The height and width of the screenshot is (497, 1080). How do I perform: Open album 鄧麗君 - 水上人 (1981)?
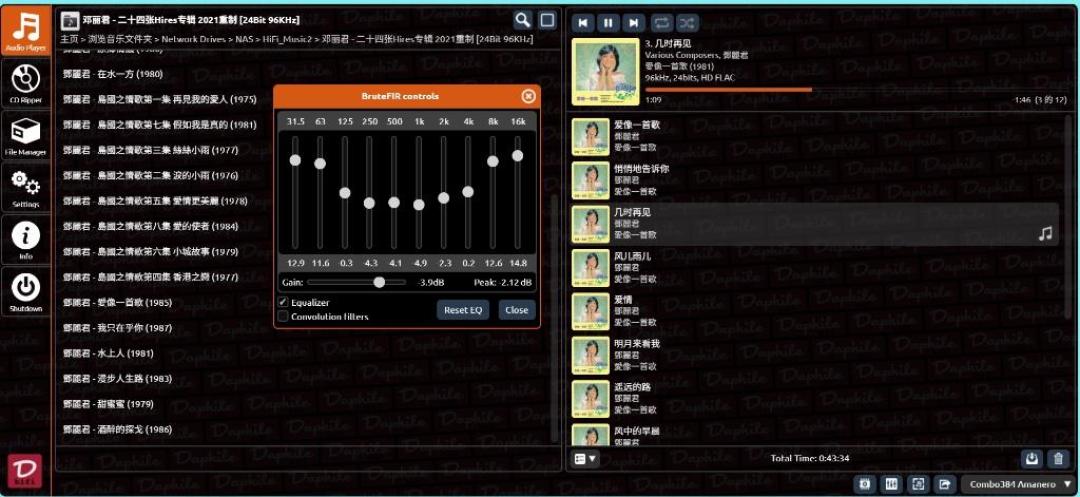(x=107, y=353)
